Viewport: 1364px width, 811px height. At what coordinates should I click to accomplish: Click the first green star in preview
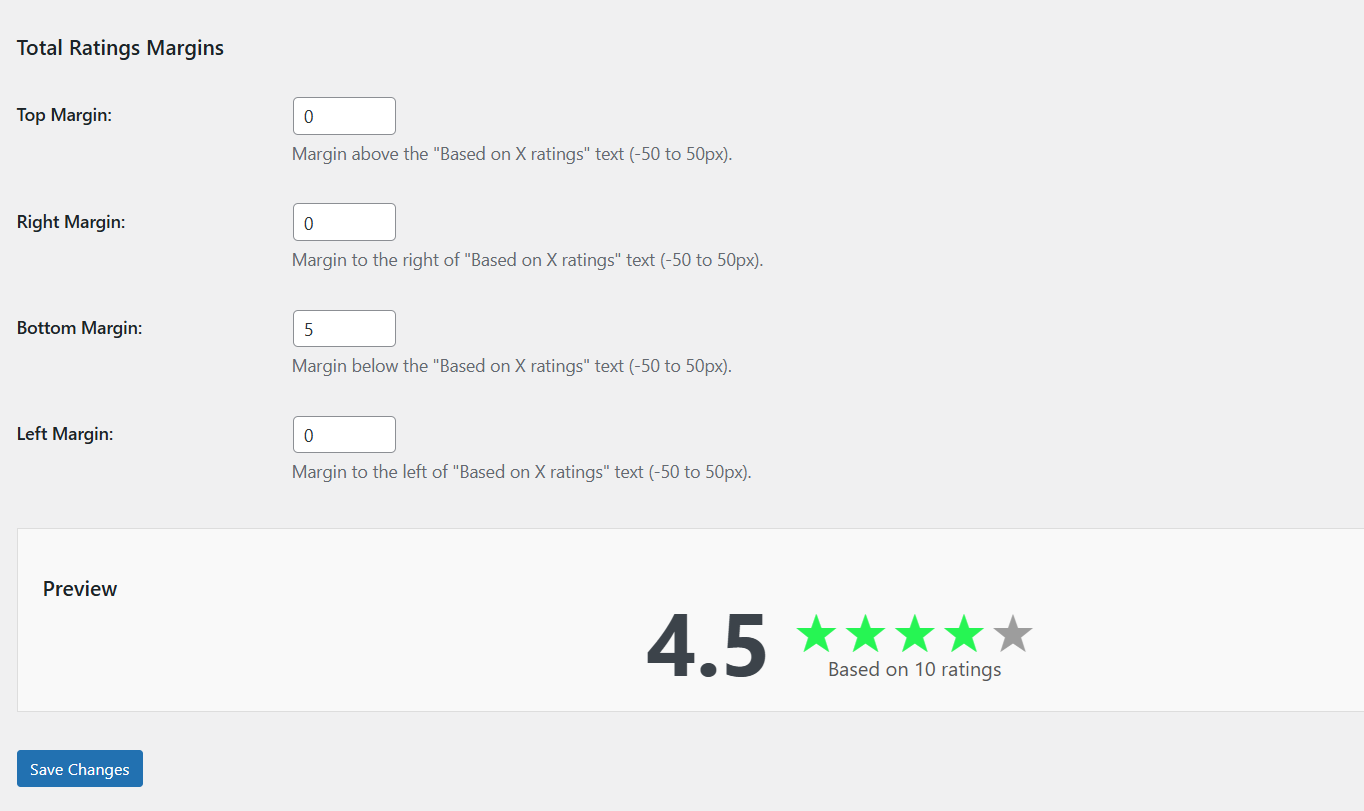coord(816,634)
